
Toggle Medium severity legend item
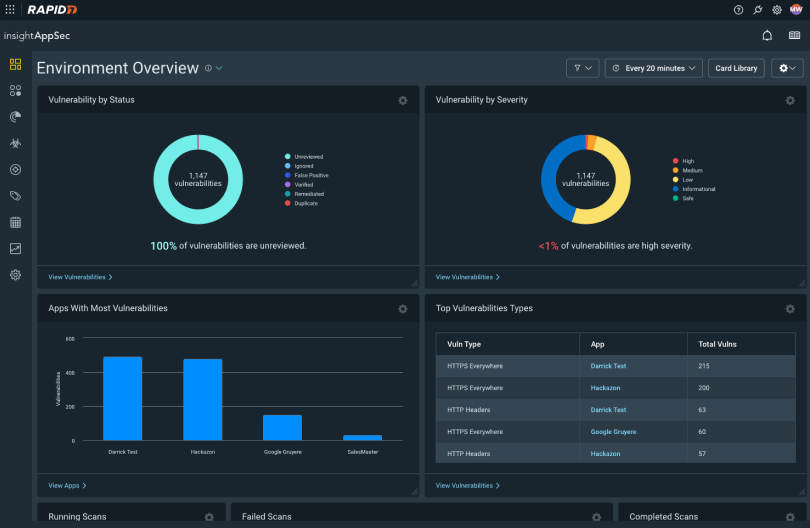coord(688,170)
